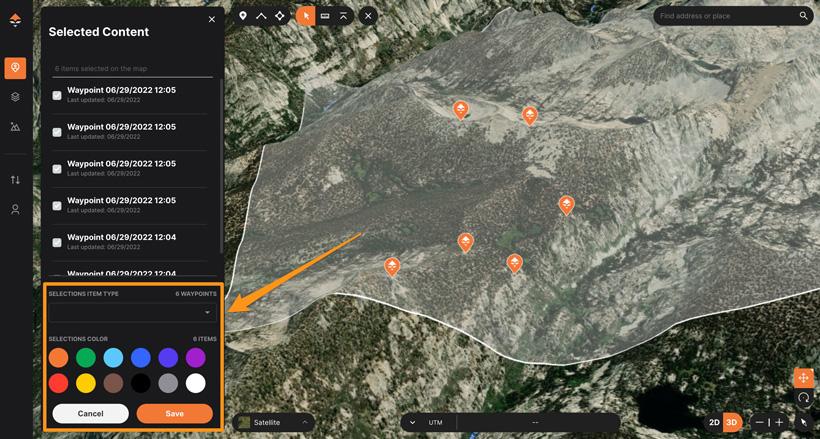The width and height of the screenshot is (820, 439).
Task: Click the search magnifier icon
Action: click(803, 16)
